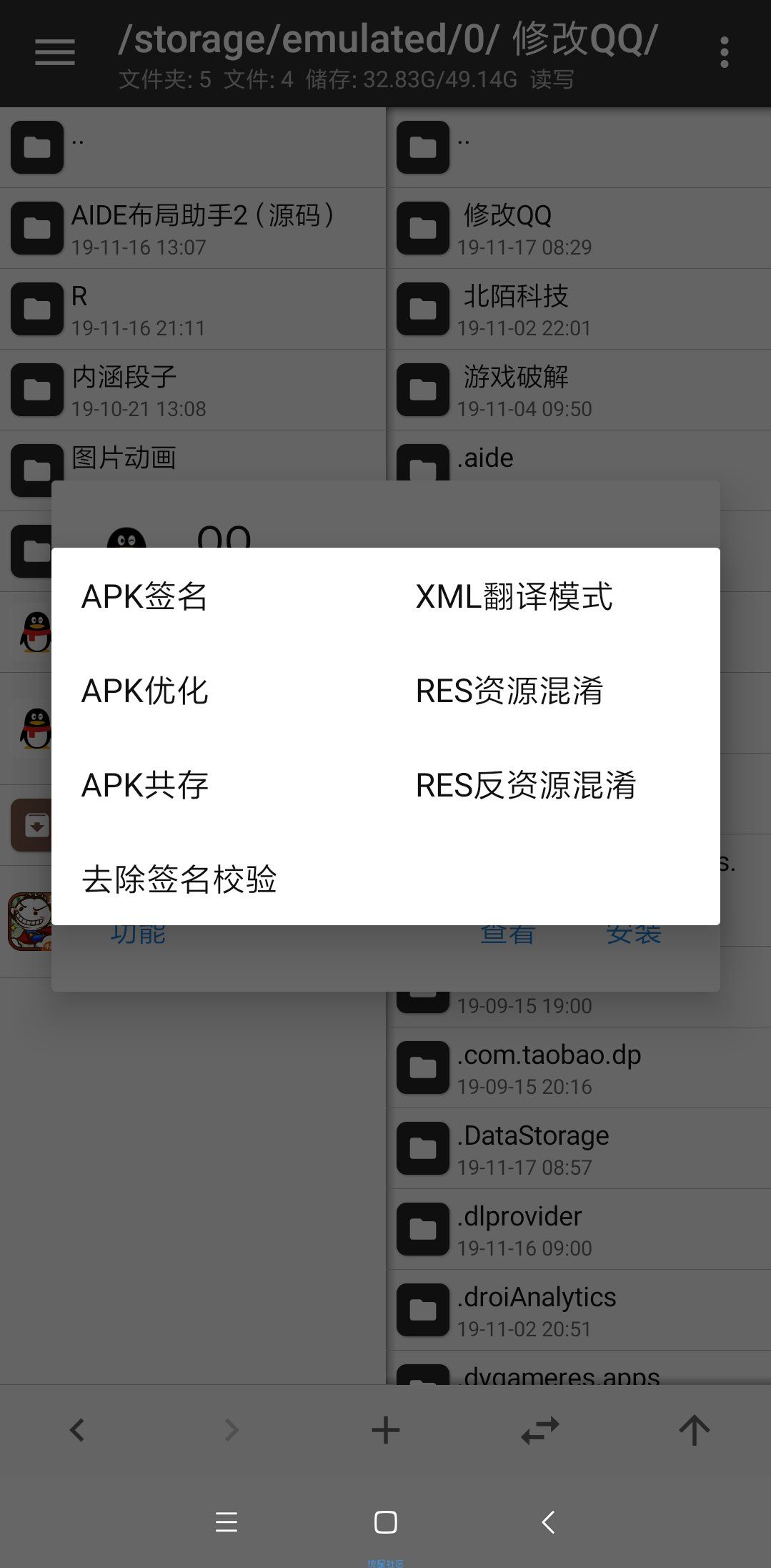The image size is (771, 1568).
Task: Tap the up arrow to parent folder
Action: click(x=695, y=1430)
